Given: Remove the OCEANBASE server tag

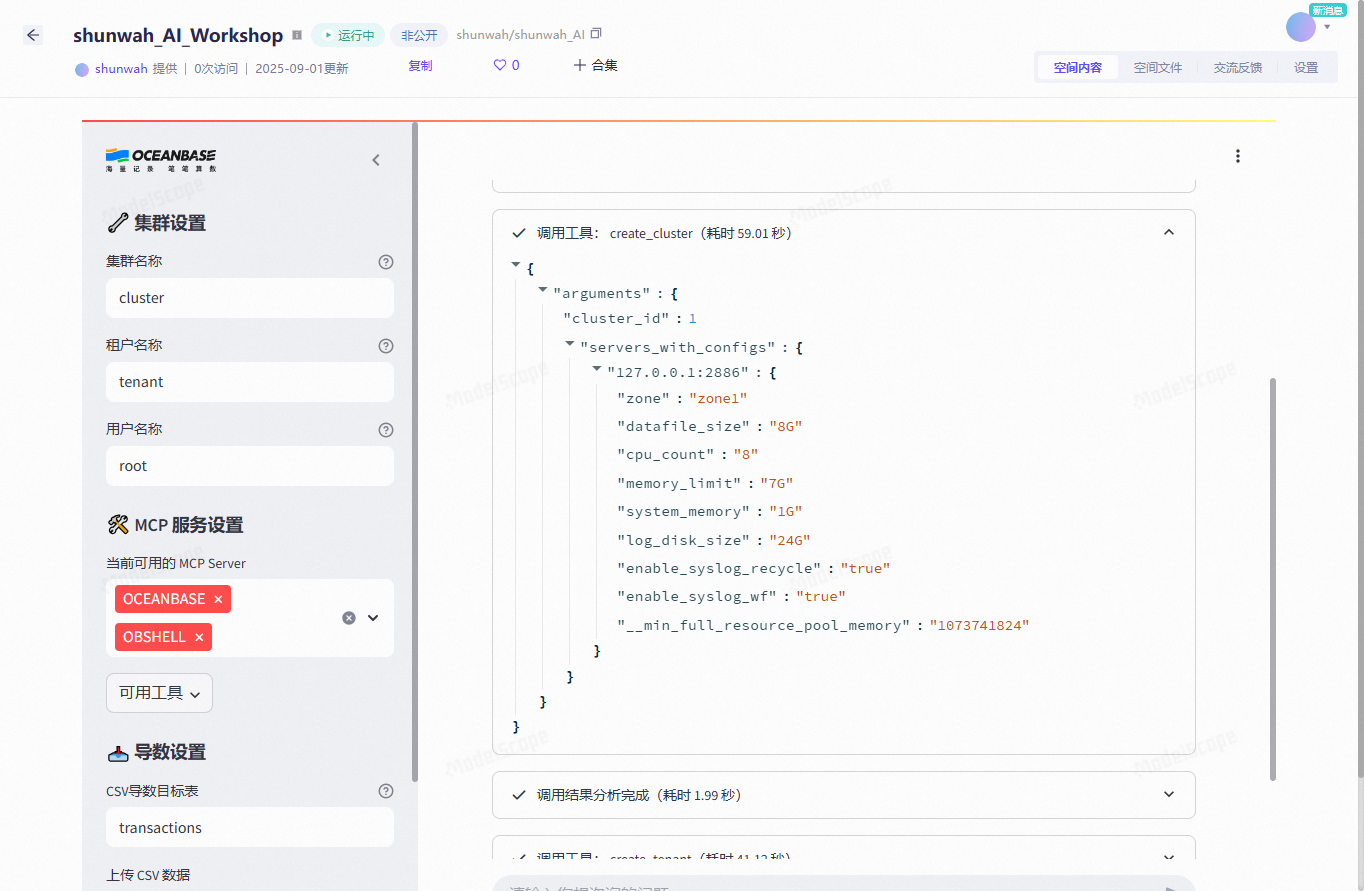Looking at the screenshot, I should (x=218, y=599).
